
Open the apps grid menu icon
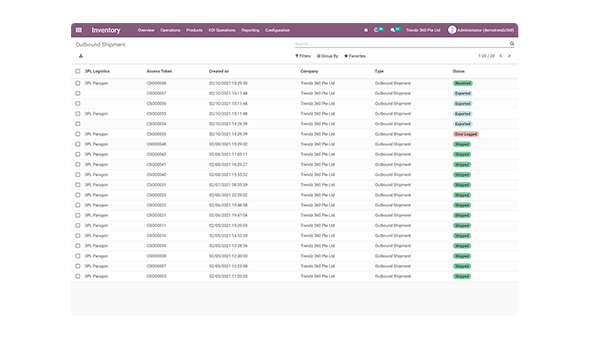click(x=79, y=30)
